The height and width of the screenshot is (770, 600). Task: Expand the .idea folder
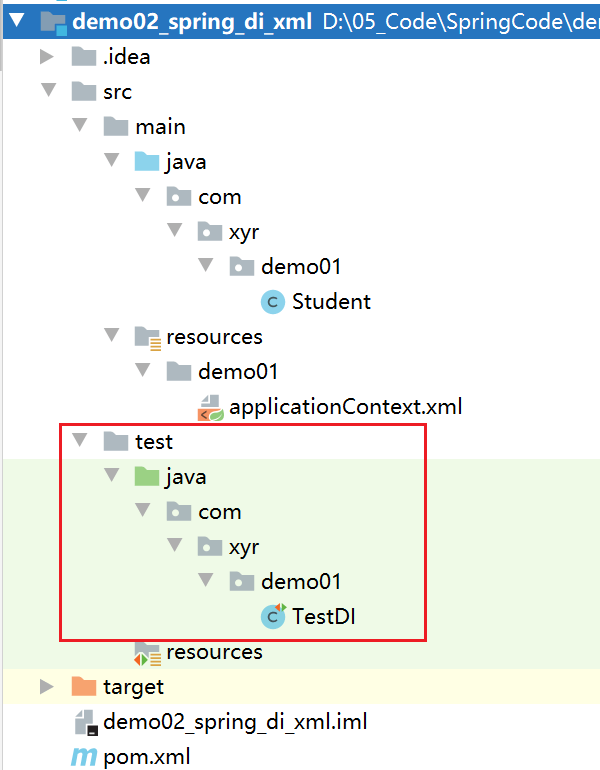[47, 56]
